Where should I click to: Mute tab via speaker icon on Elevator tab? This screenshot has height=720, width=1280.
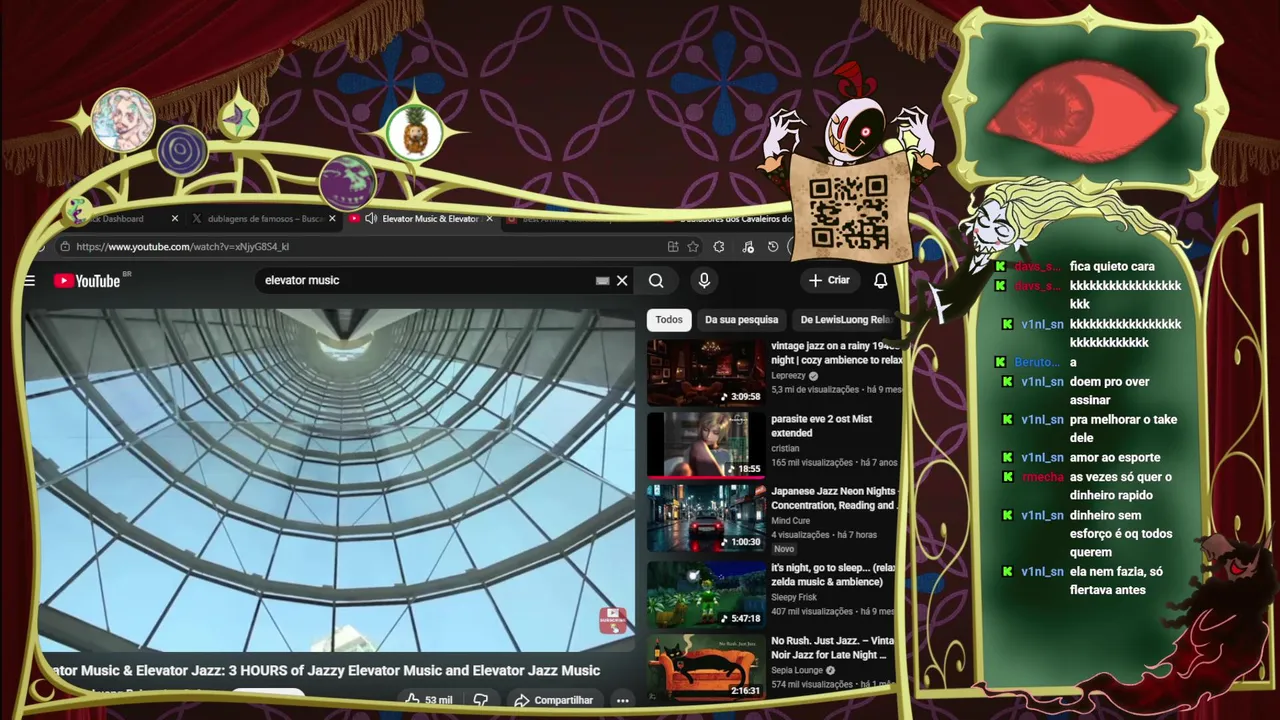pyautogui.click(x=371, y=219)
